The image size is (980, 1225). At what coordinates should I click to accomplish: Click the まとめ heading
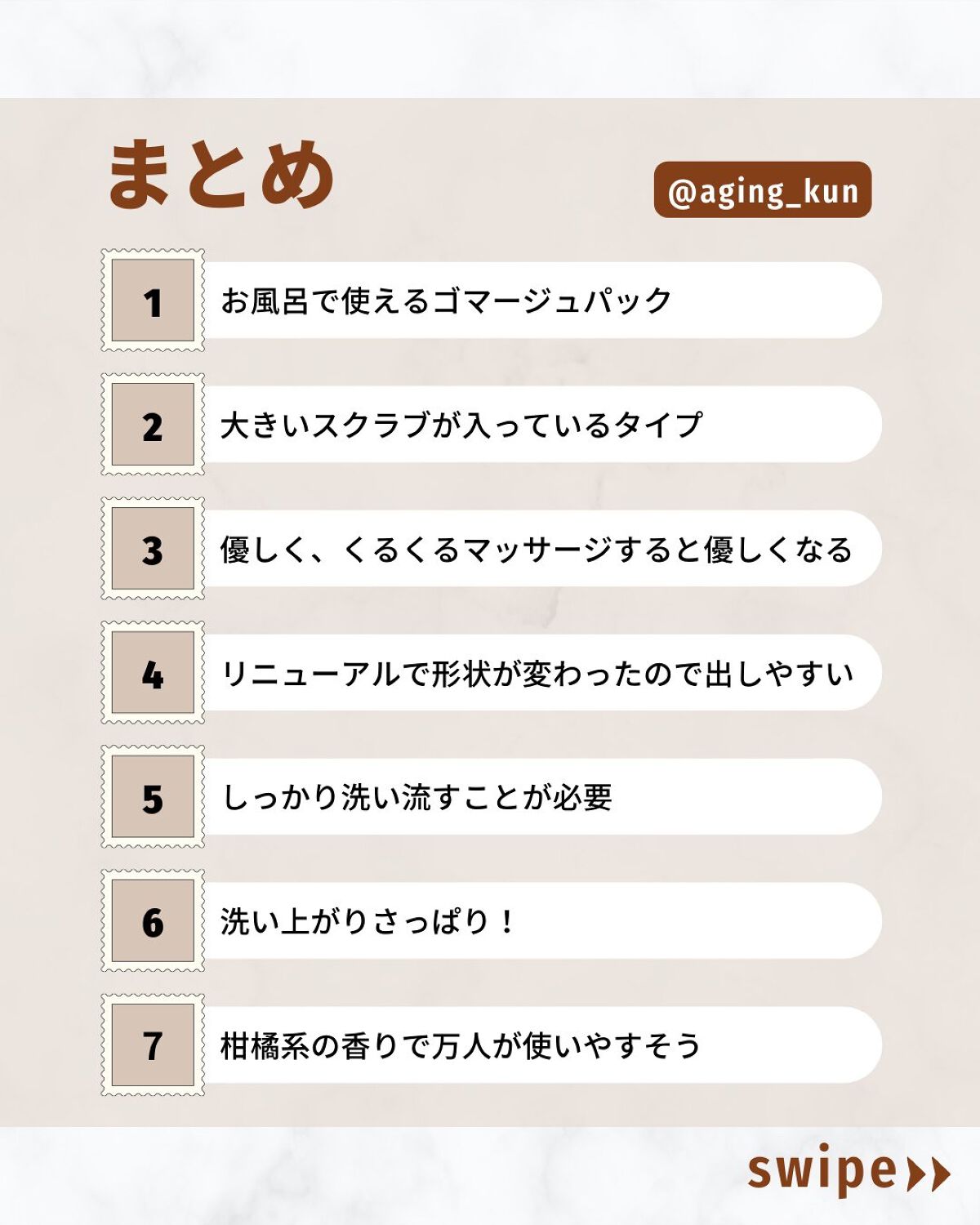coord(220,174)
